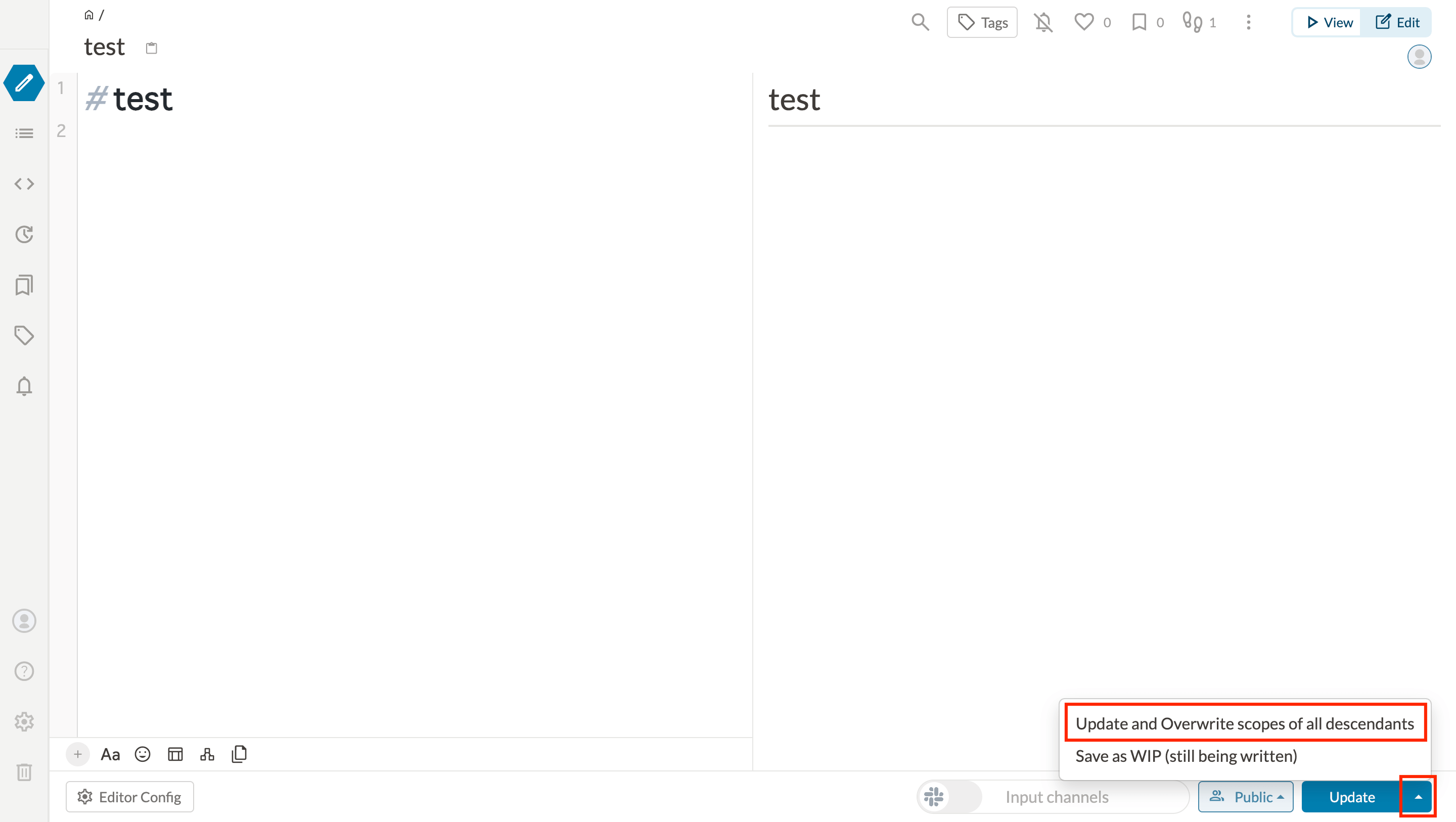Click the home breadcrumb icon
Screen dimensions: 1456x822
point(89,15)
